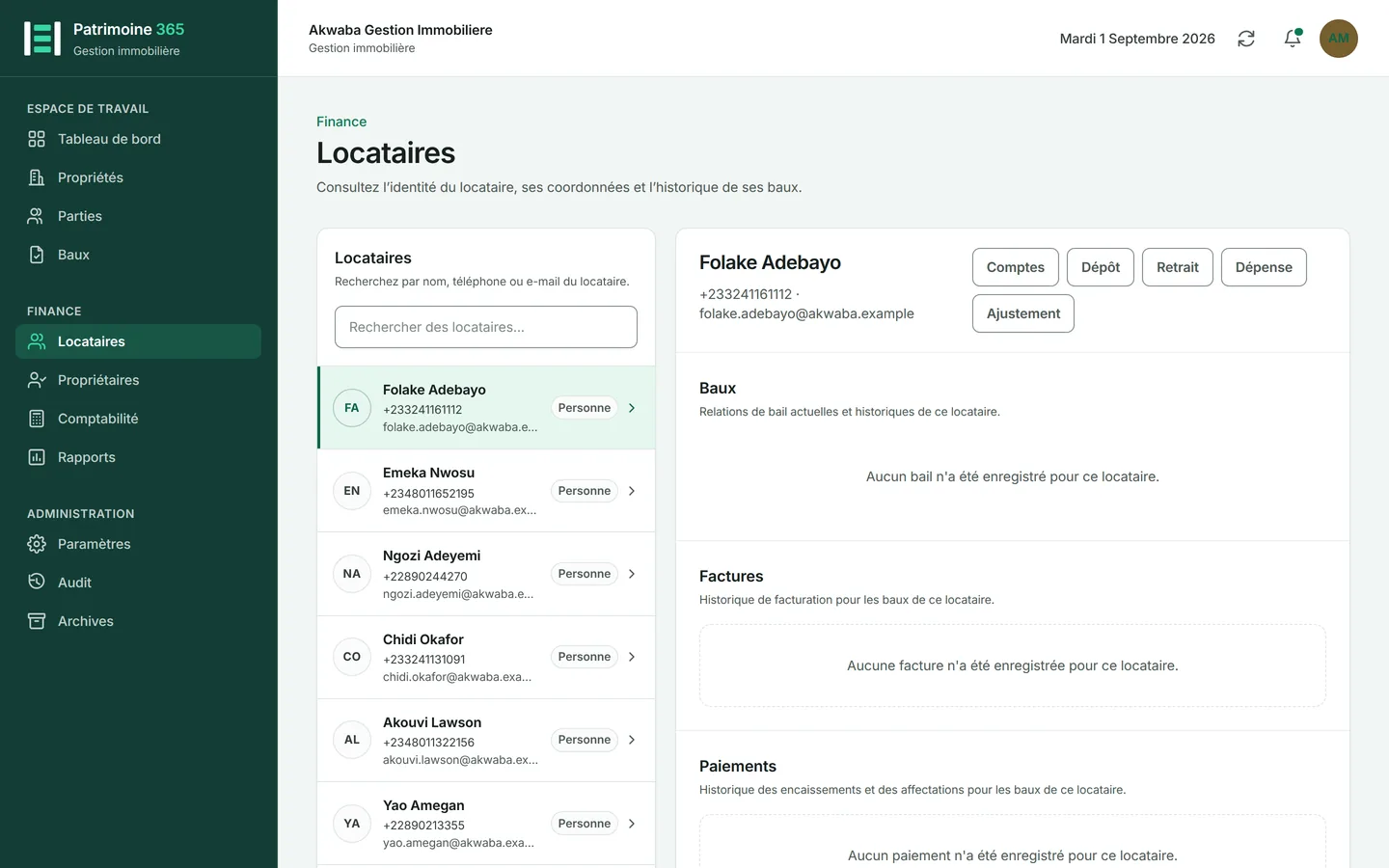The width and height of the screenshot is (1389, 868).
Task: Click the date Mardi 1 Septembre 2026
Action: pos(1137,39)
